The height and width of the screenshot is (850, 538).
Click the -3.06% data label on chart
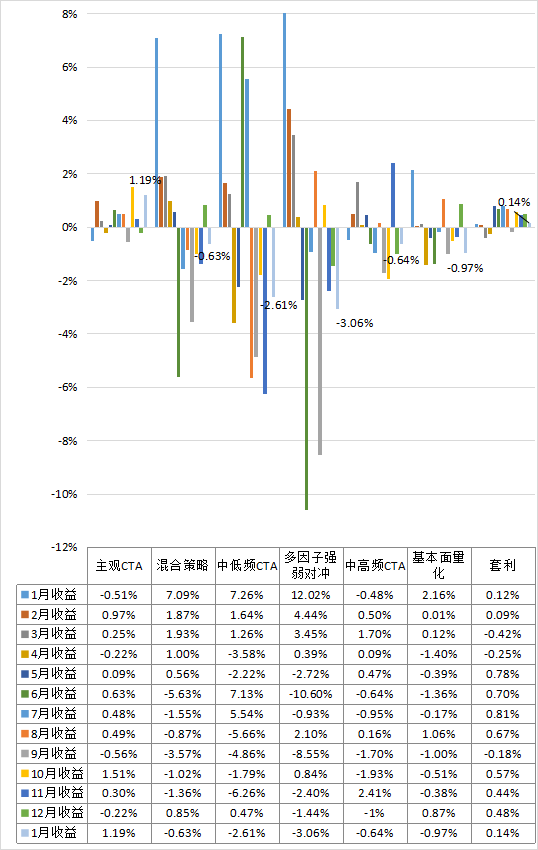355,323
